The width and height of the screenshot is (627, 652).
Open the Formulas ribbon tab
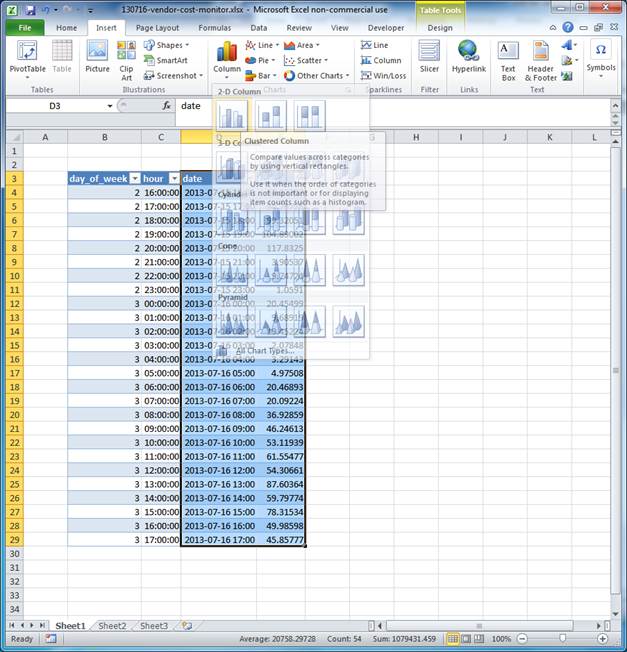pyautogui.click(x=214, y=28)
